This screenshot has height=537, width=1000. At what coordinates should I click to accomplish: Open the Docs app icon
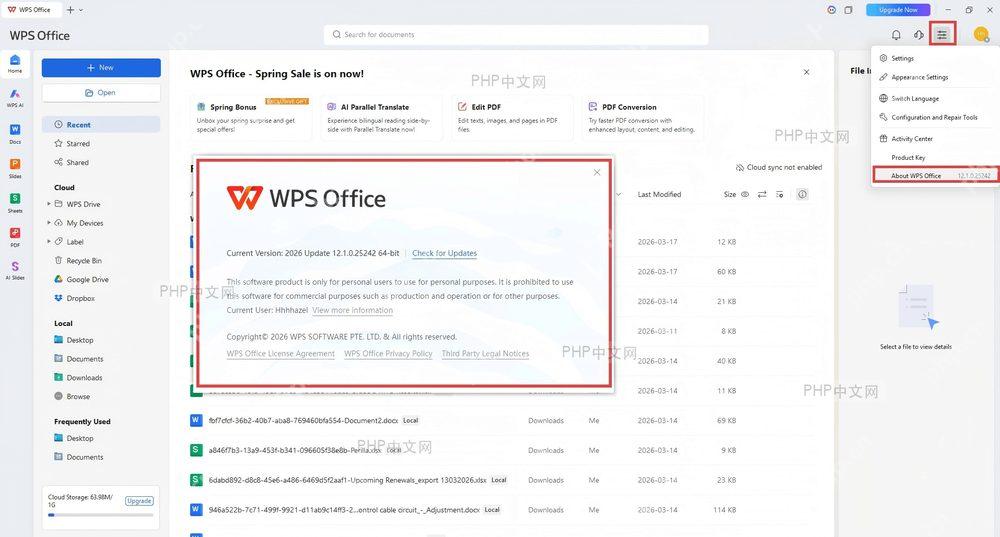point(15,133)
